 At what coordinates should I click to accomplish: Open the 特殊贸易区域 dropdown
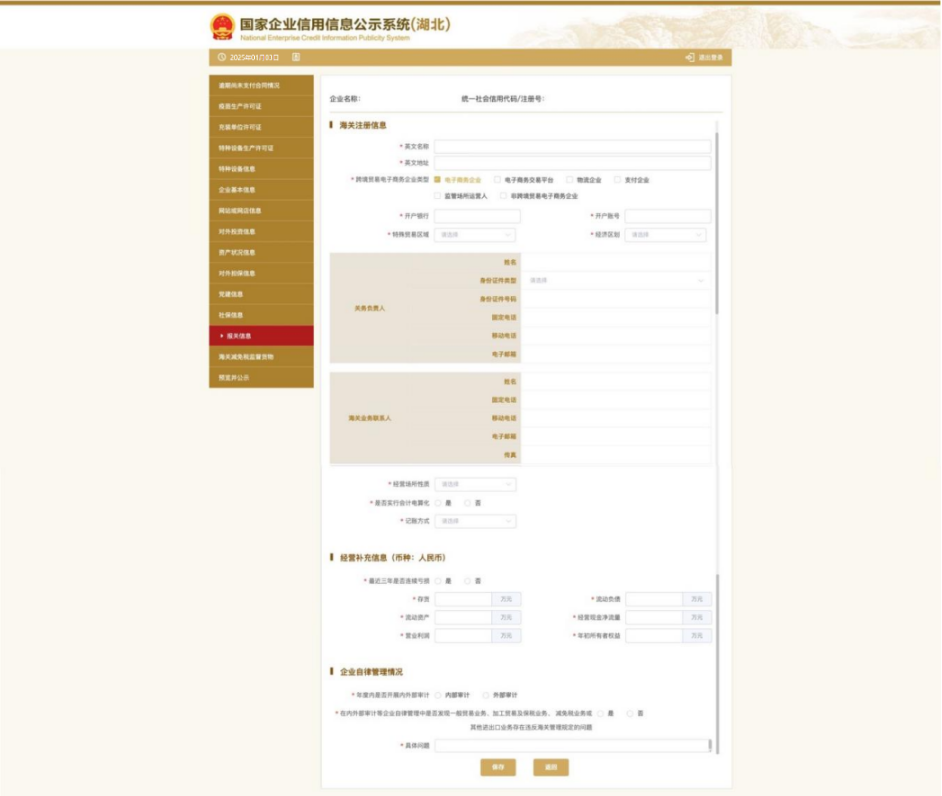[x=475, y=234]
